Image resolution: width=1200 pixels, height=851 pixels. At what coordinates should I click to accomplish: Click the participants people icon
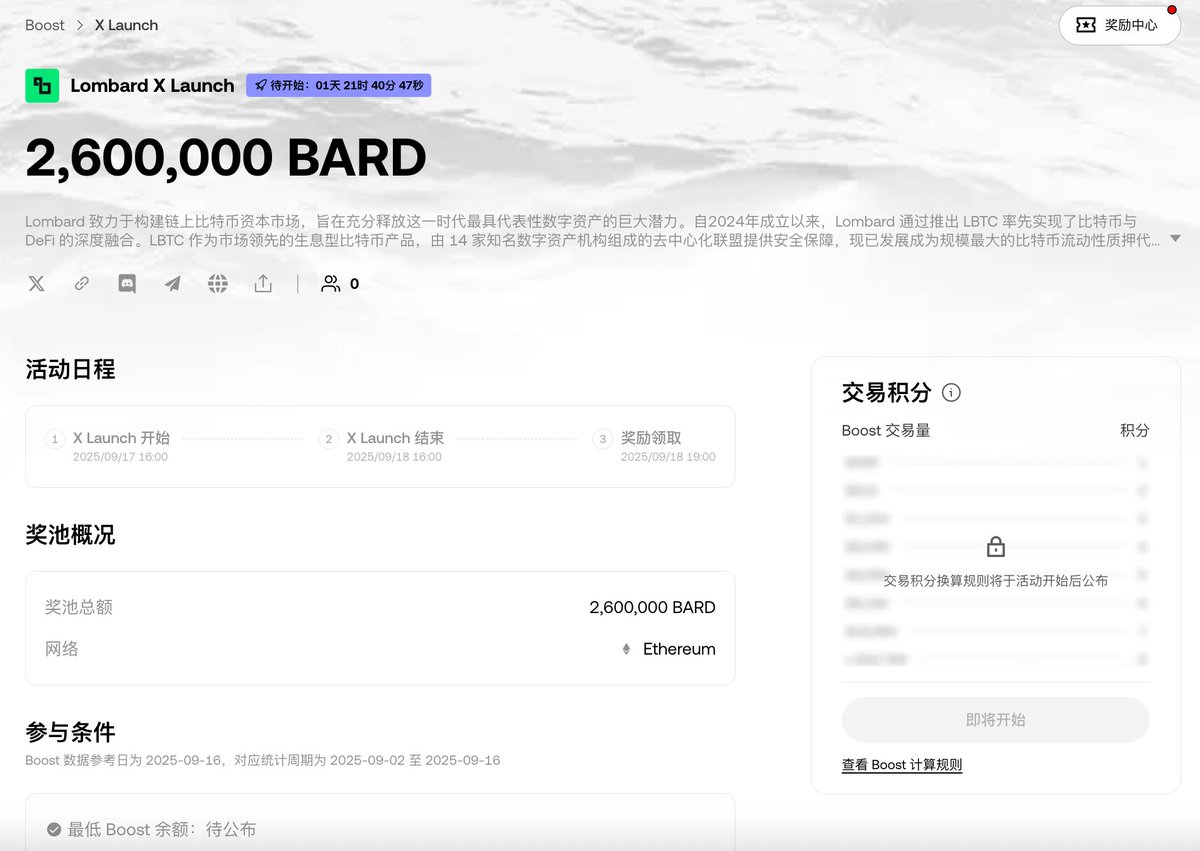(x=330, y=284)
